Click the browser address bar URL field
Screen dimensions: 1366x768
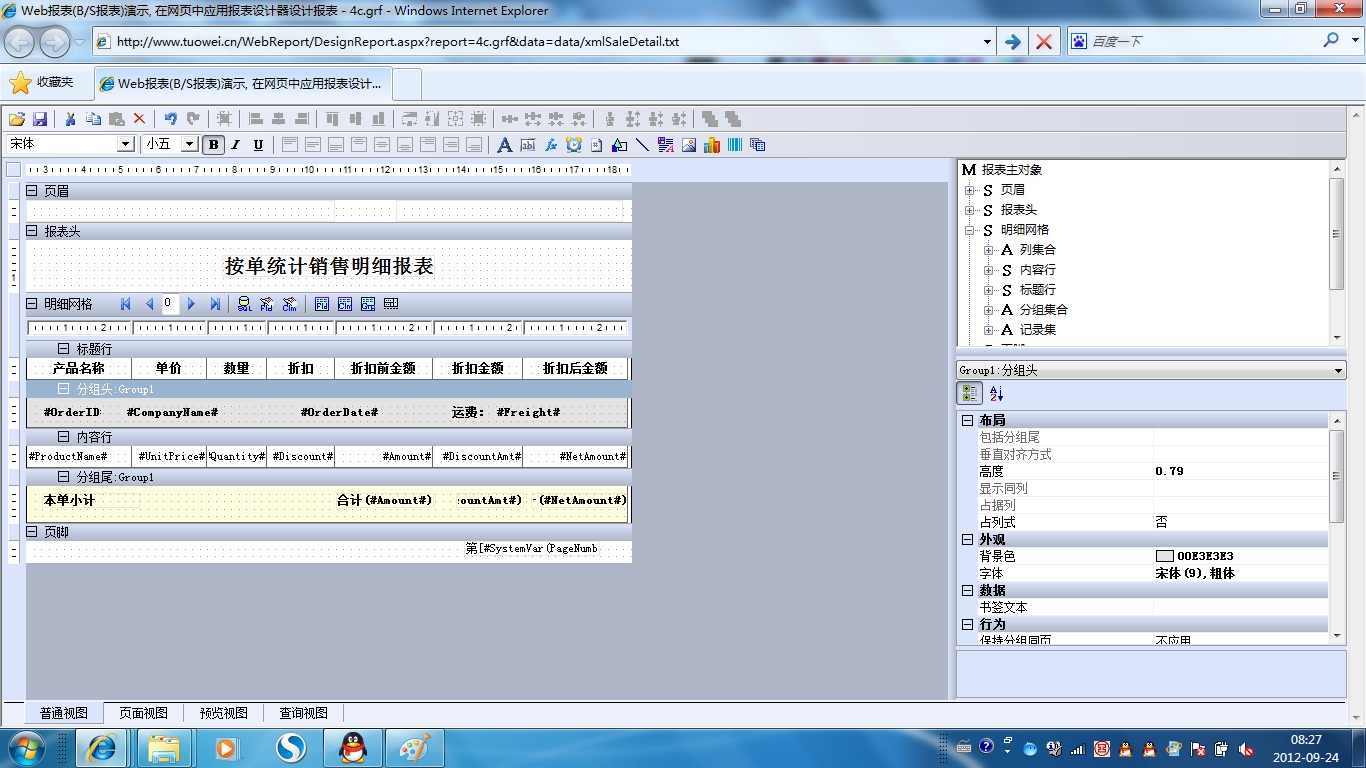coord(540,42)
